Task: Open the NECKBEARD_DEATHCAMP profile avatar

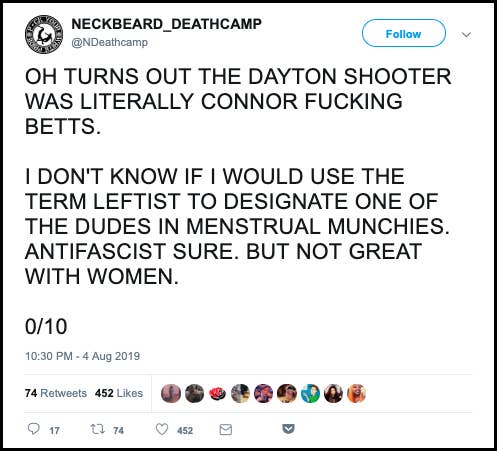Action: [x=44, y=34]
